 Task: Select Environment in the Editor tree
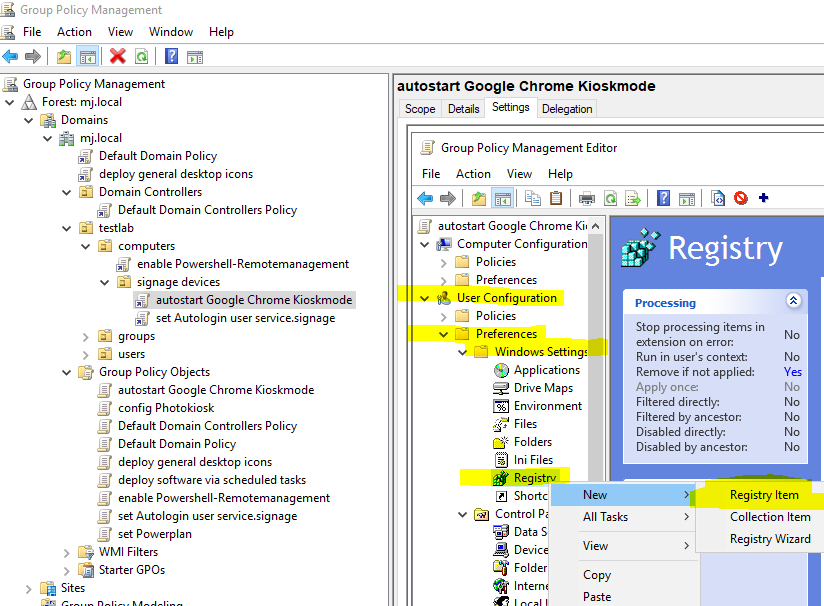pyautogui.click(x=548, y=406)
